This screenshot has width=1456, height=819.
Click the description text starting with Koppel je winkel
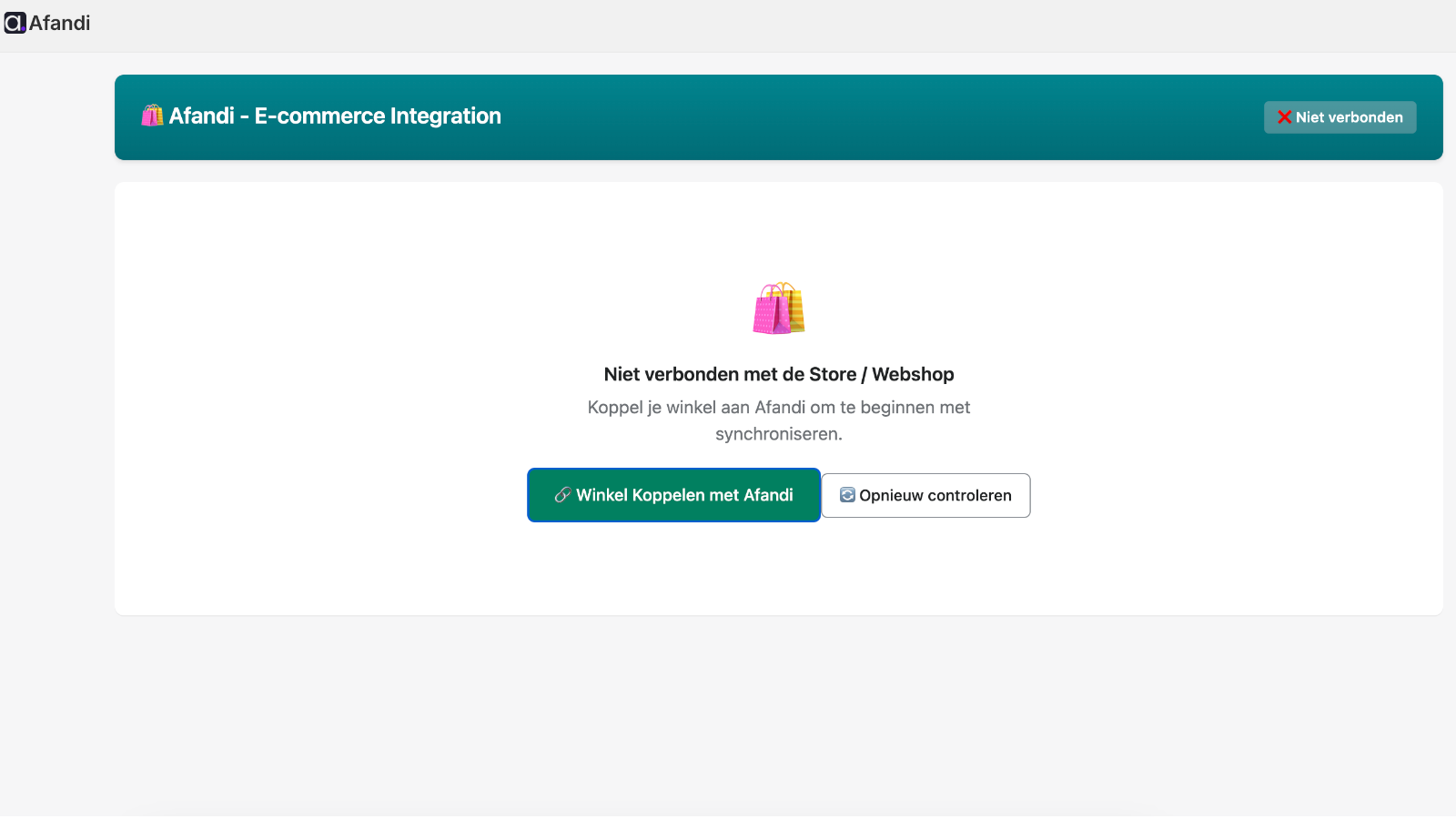tap(779, 420)
